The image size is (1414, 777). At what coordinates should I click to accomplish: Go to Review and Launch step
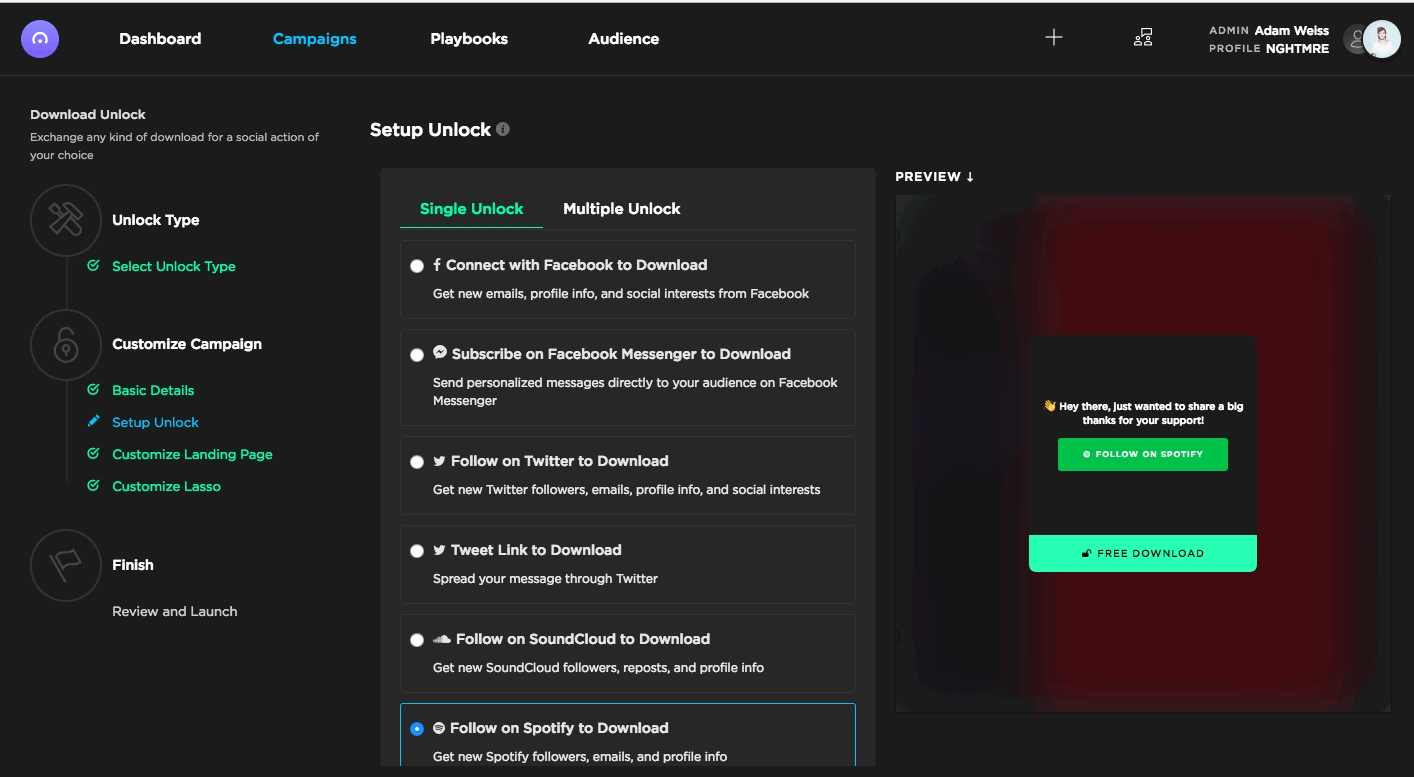coord(175,611)
